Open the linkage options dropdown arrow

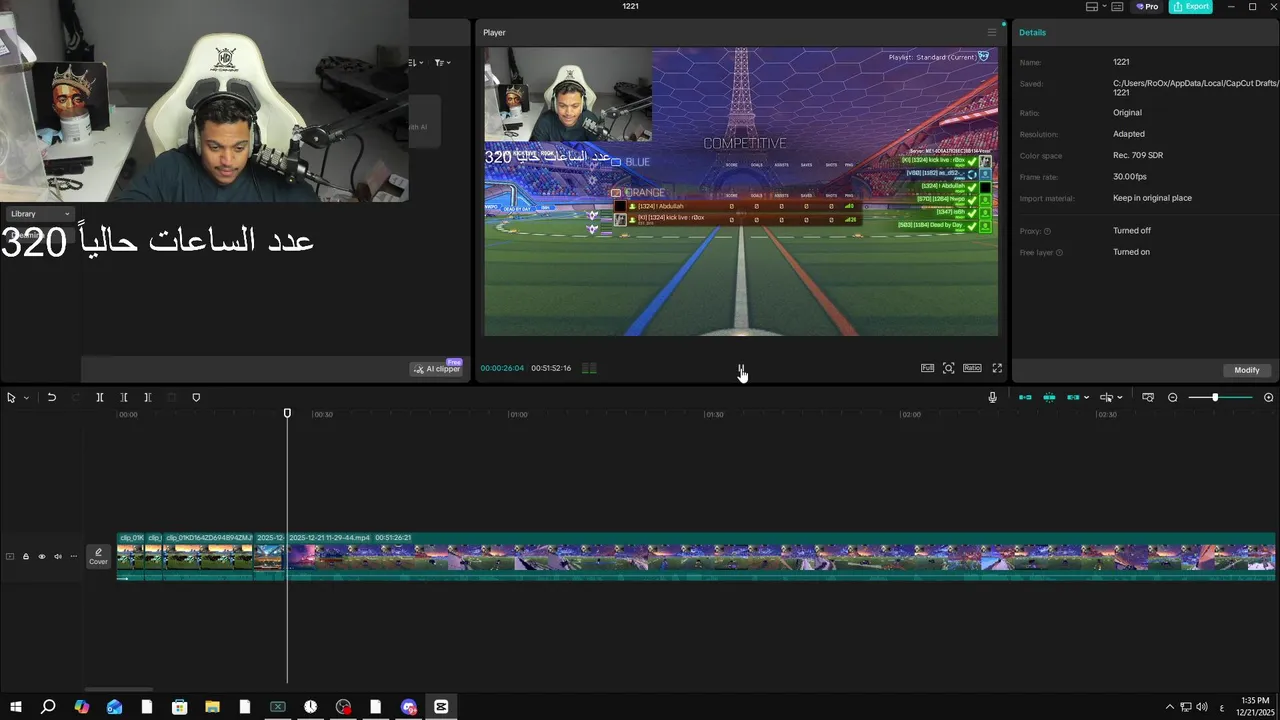tap(1086, 398)
